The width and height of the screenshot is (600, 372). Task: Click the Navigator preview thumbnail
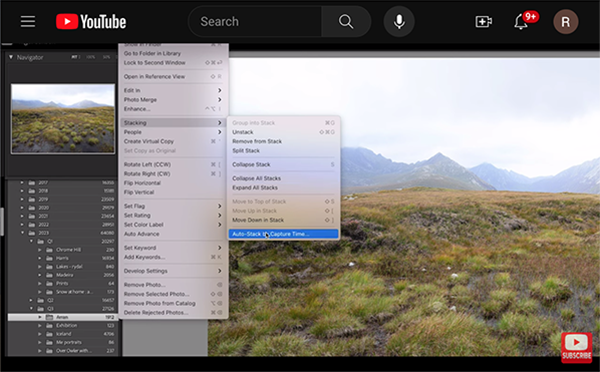[x=63, y=119]
